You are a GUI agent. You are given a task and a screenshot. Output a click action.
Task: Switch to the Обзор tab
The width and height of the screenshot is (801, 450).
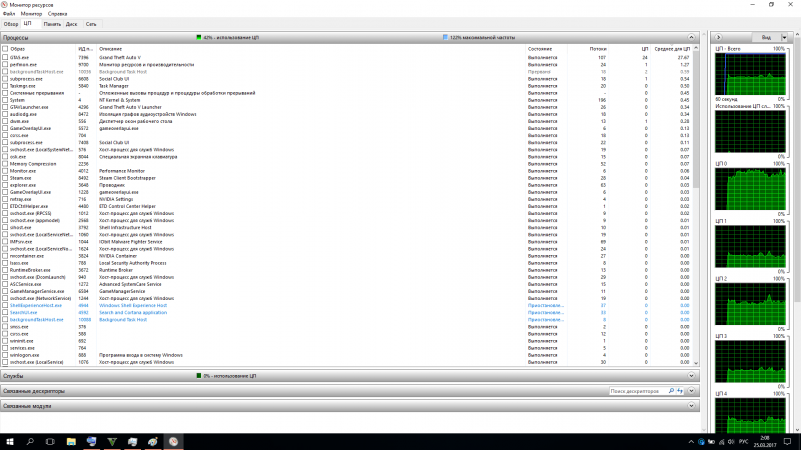11,24
